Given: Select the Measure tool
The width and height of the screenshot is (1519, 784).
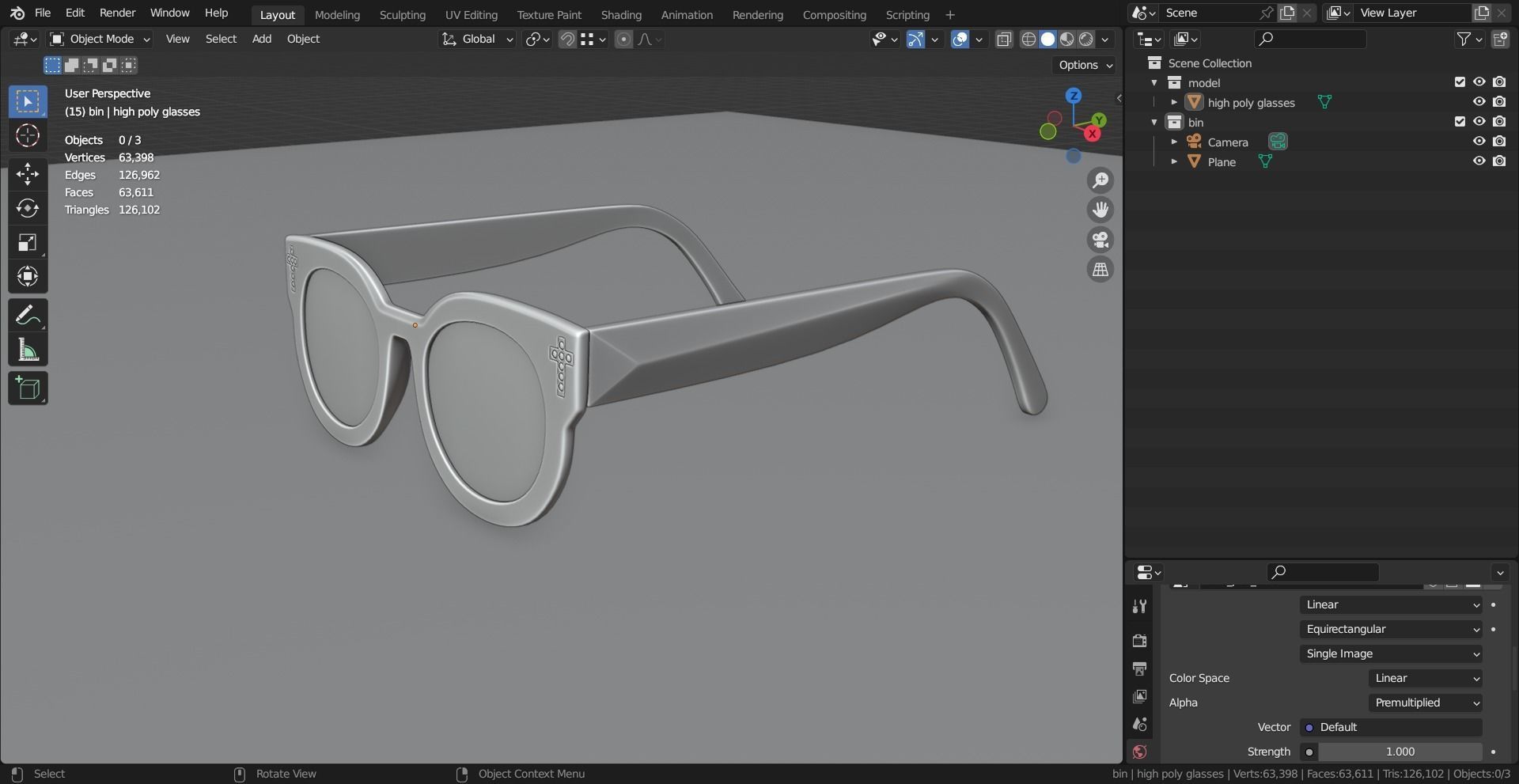Looking at the screenshot, I should pyautogui.click(x=28, y=350).
